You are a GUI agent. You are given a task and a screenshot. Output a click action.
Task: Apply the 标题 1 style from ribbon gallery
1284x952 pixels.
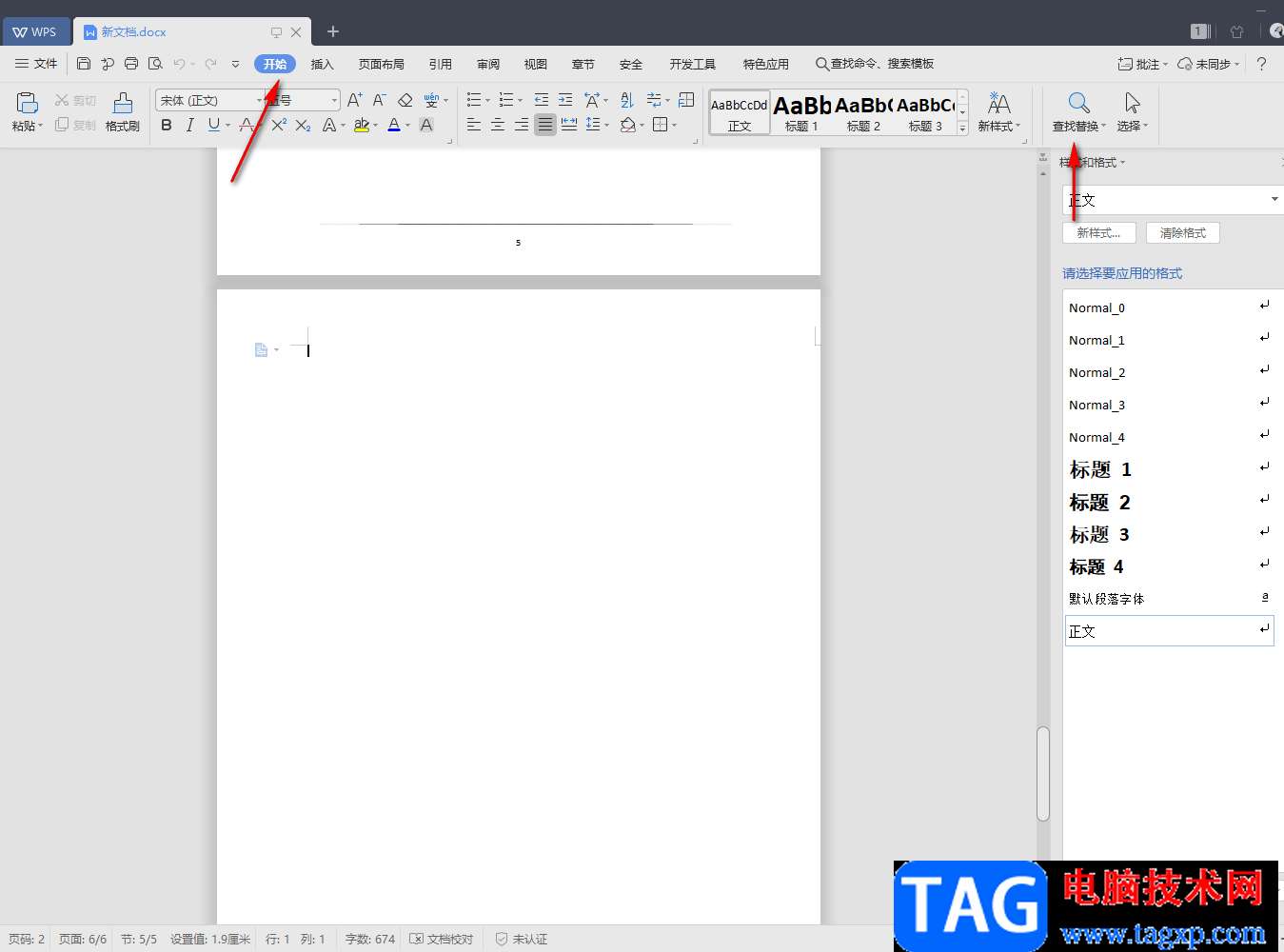click(802, 112)
